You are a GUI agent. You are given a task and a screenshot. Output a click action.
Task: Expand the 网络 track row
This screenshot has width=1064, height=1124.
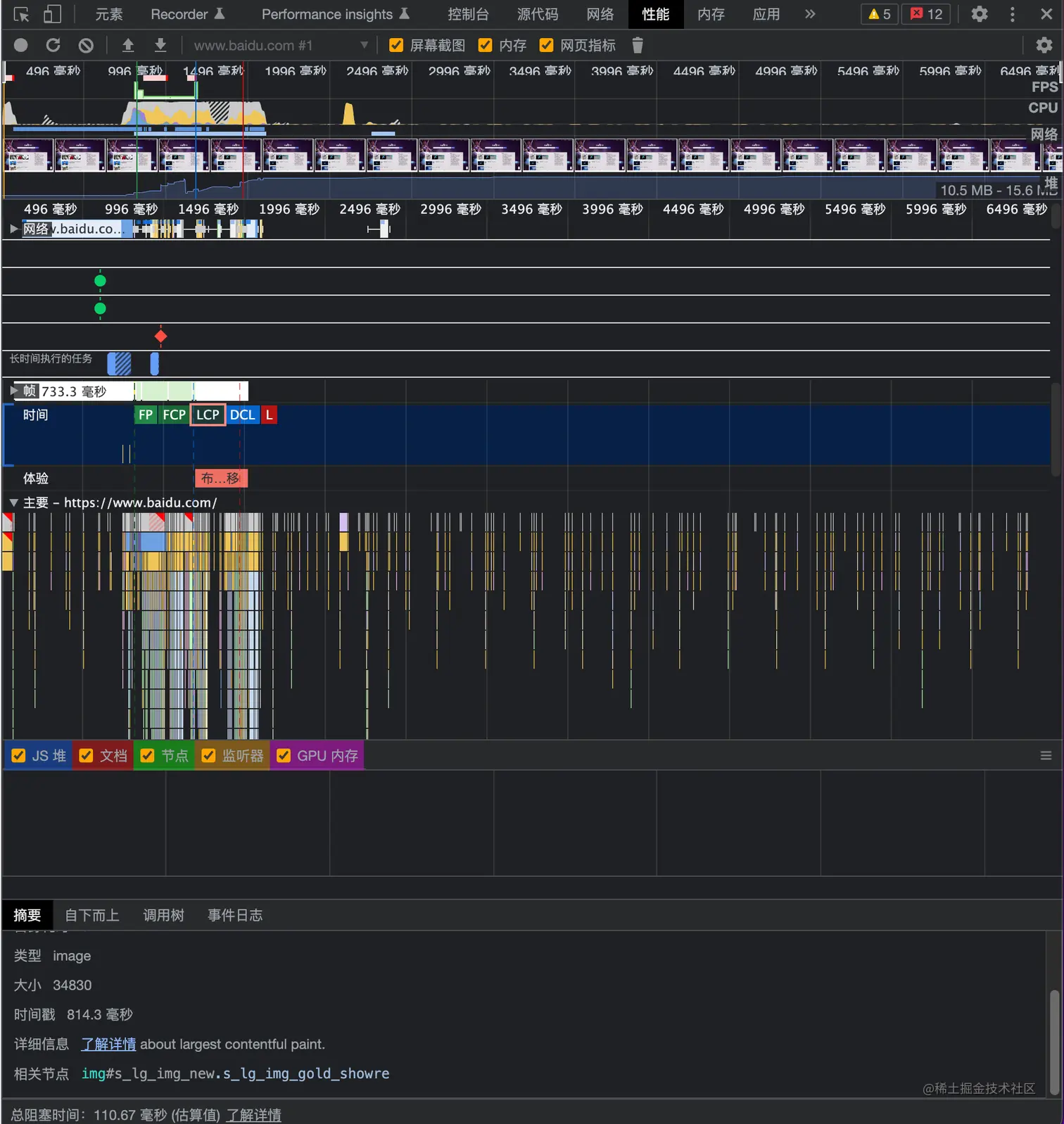pyautogui.click(x=13, y=229)
